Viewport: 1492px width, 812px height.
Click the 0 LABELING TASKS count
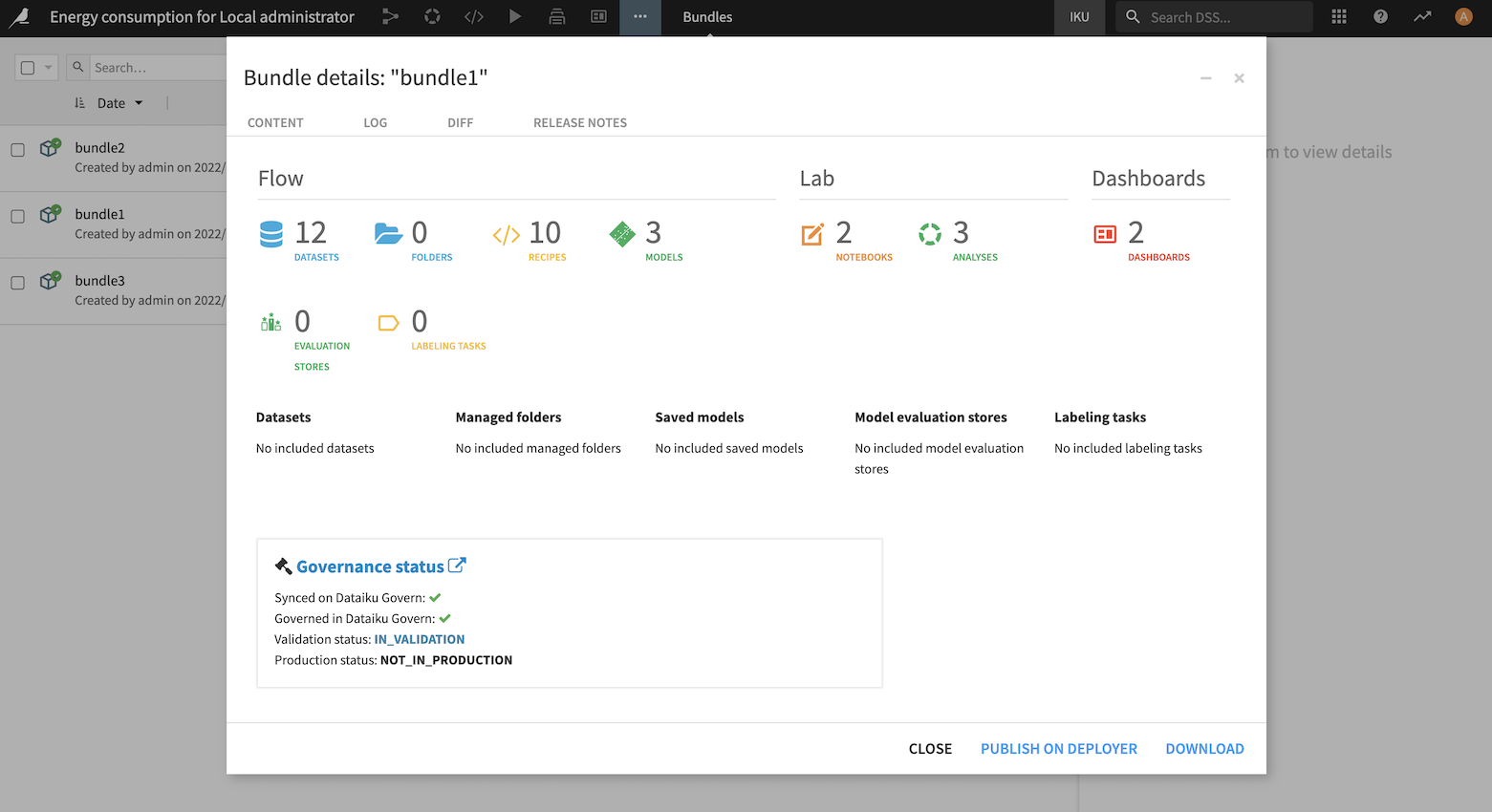pos(448,329)
